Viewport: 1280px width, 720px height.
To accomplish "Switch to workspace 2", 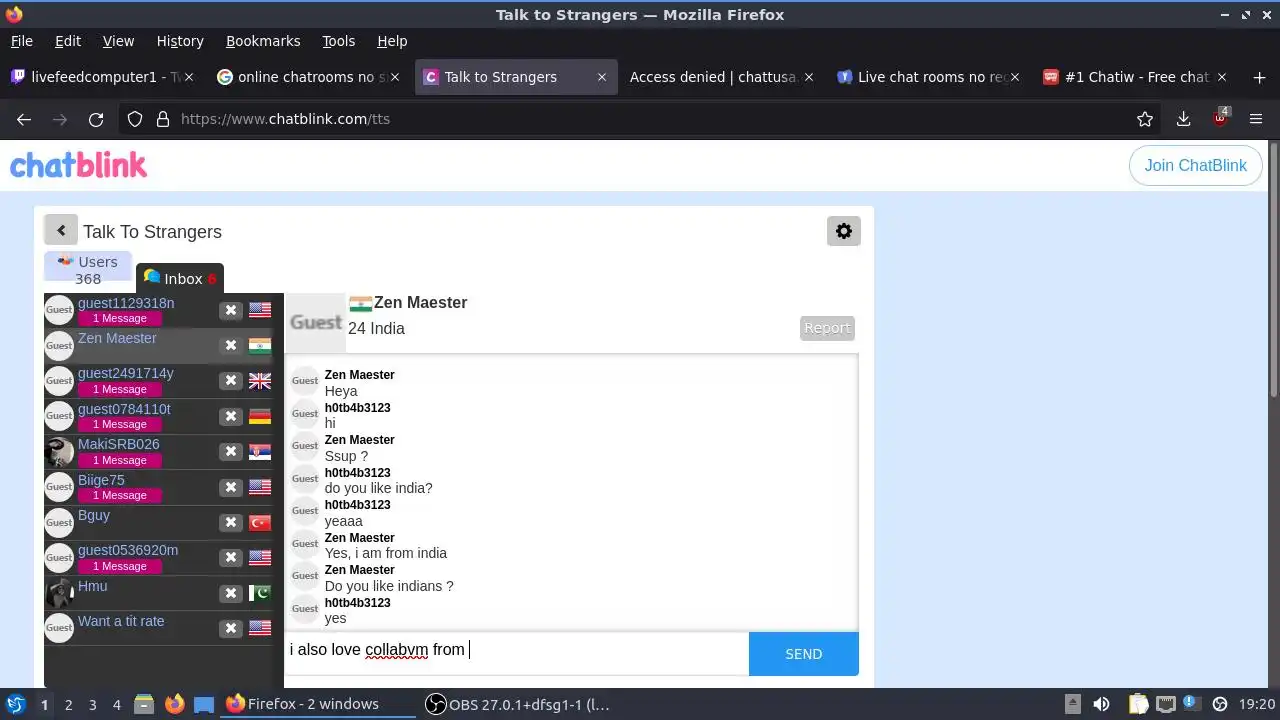I will 68,704.
